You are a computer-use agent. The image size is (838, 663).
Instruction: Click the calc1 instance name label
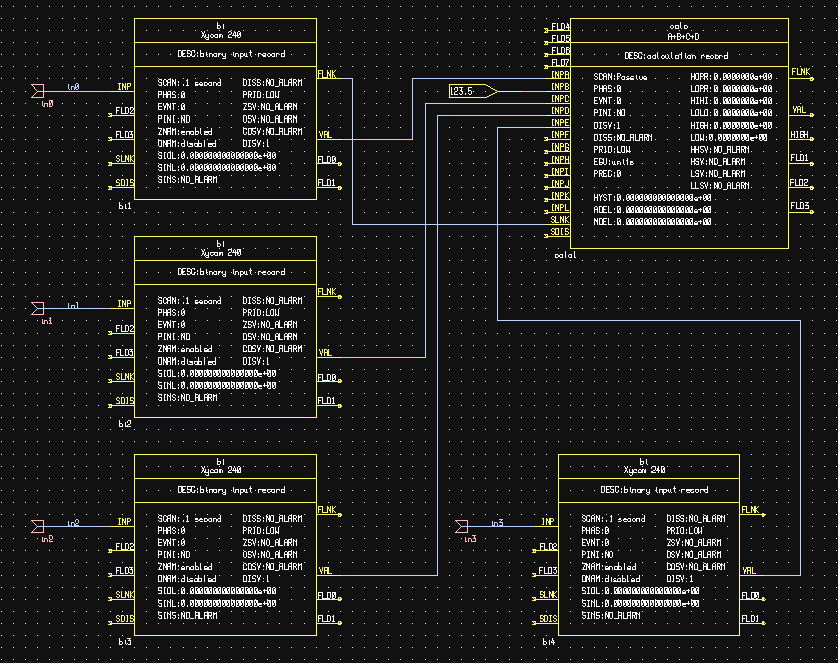[x=565, y=255]
